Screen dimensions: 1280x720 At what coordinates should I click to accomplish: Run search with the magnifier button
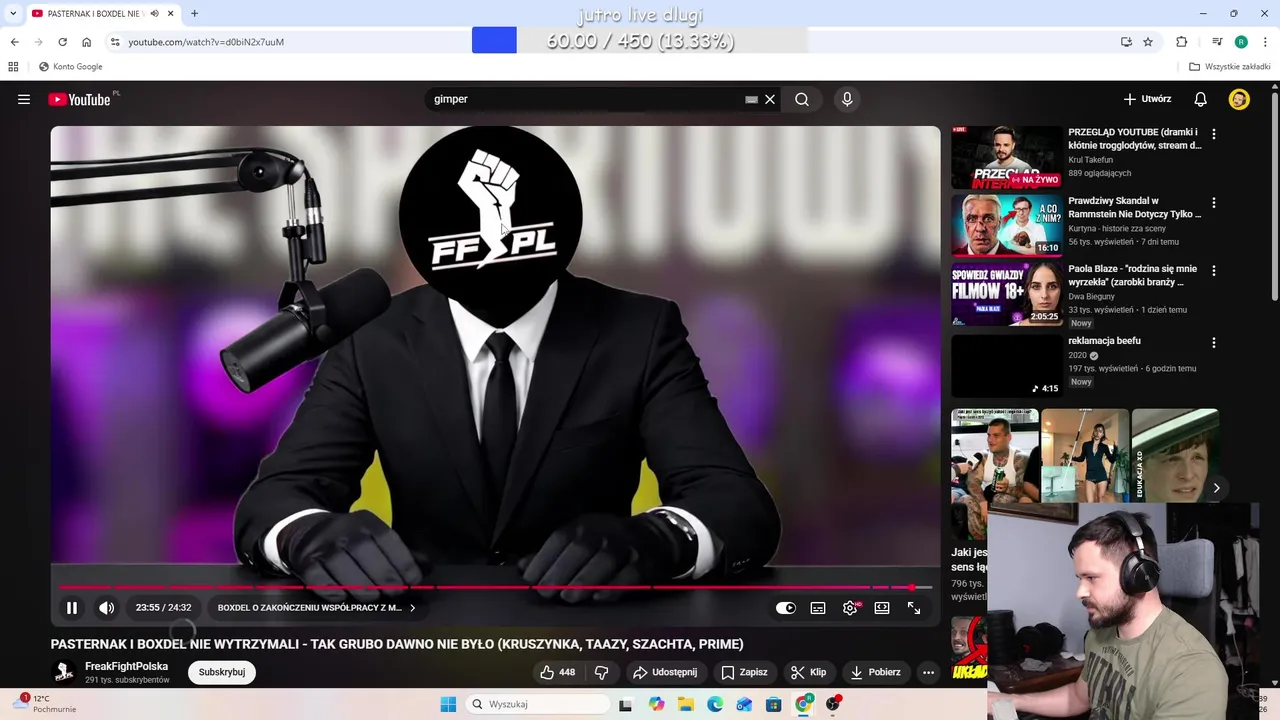click(x=802, y=99)
